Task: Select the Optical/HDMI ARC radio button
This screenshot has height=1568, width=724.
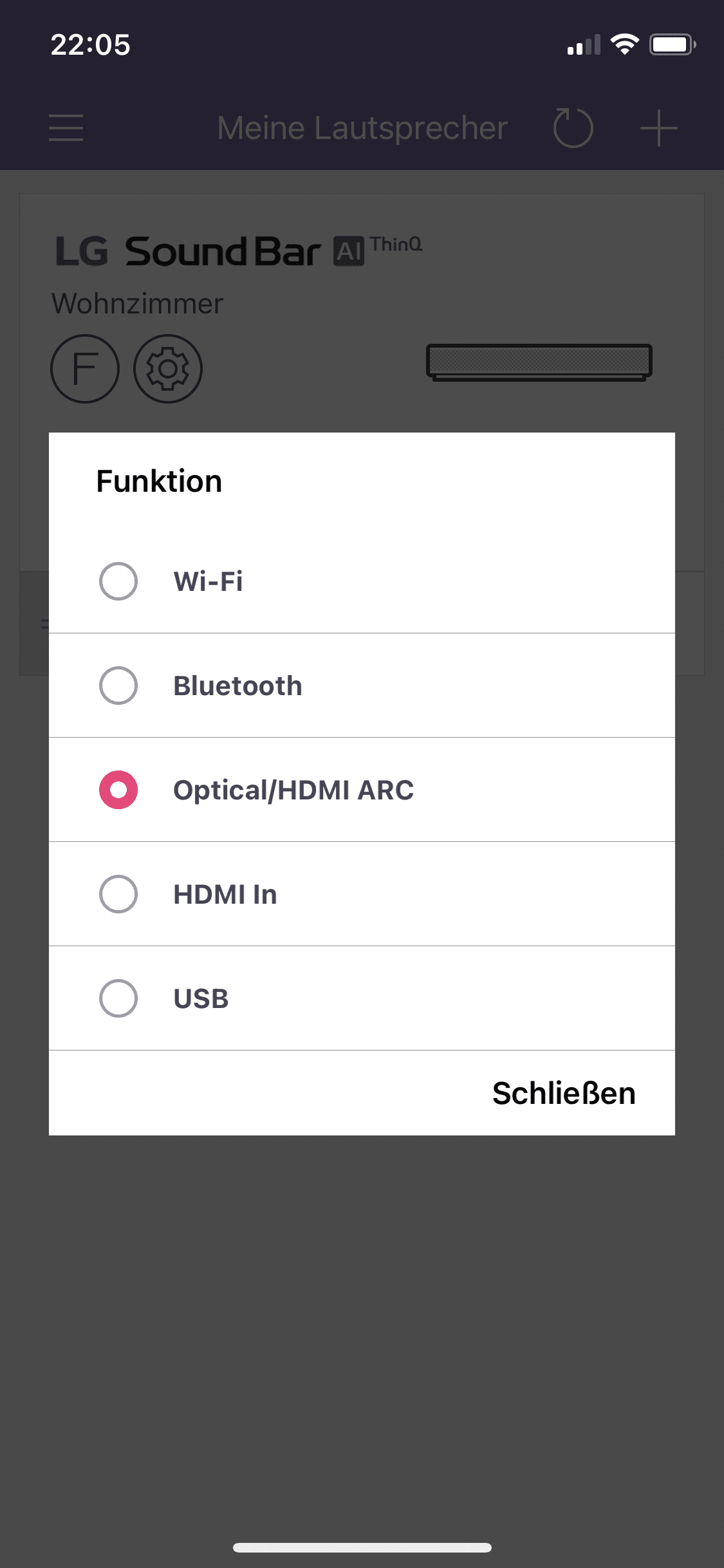Action: click(118, 790)
